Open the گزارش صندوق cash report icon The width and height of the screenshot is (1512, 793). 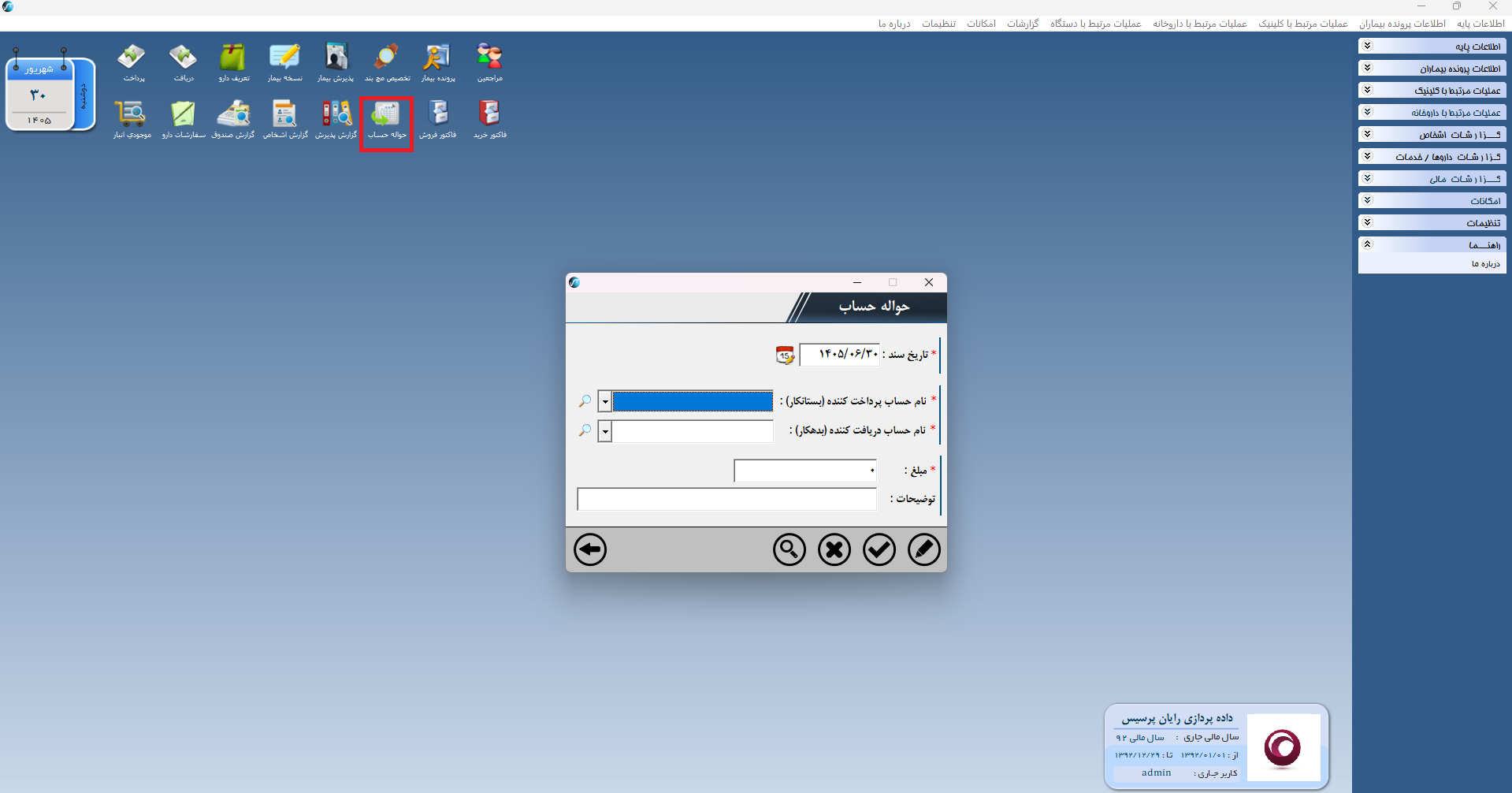(233, 119)
